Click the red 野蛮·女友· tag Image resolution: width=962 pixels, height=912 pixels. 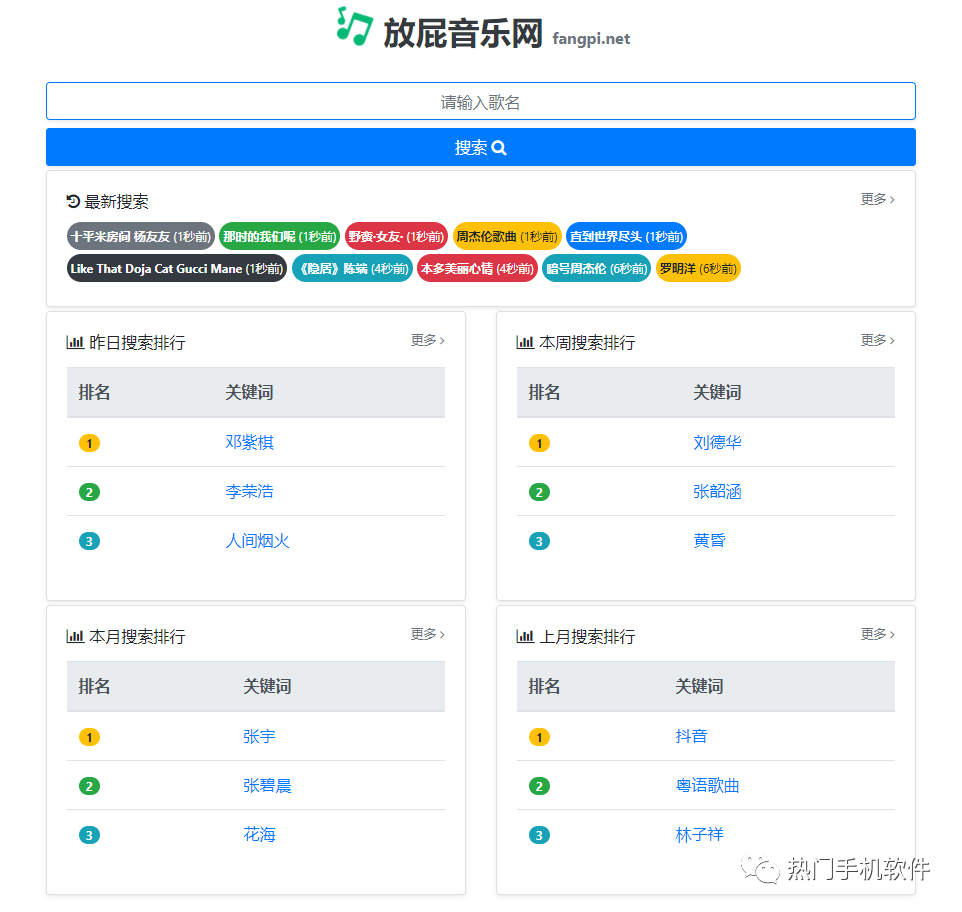[396, 237]
